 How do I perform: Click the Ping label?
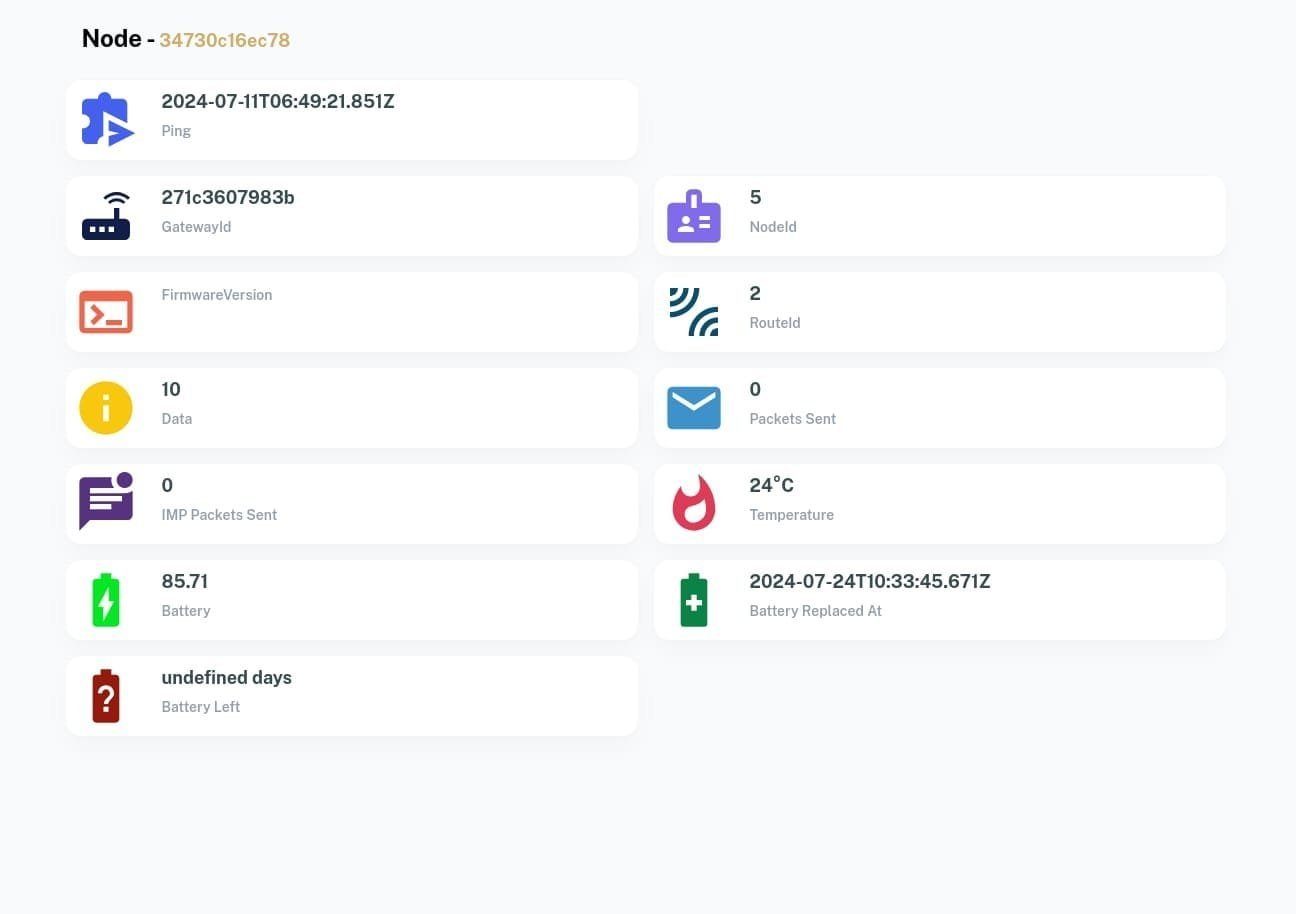click(176, 131)
